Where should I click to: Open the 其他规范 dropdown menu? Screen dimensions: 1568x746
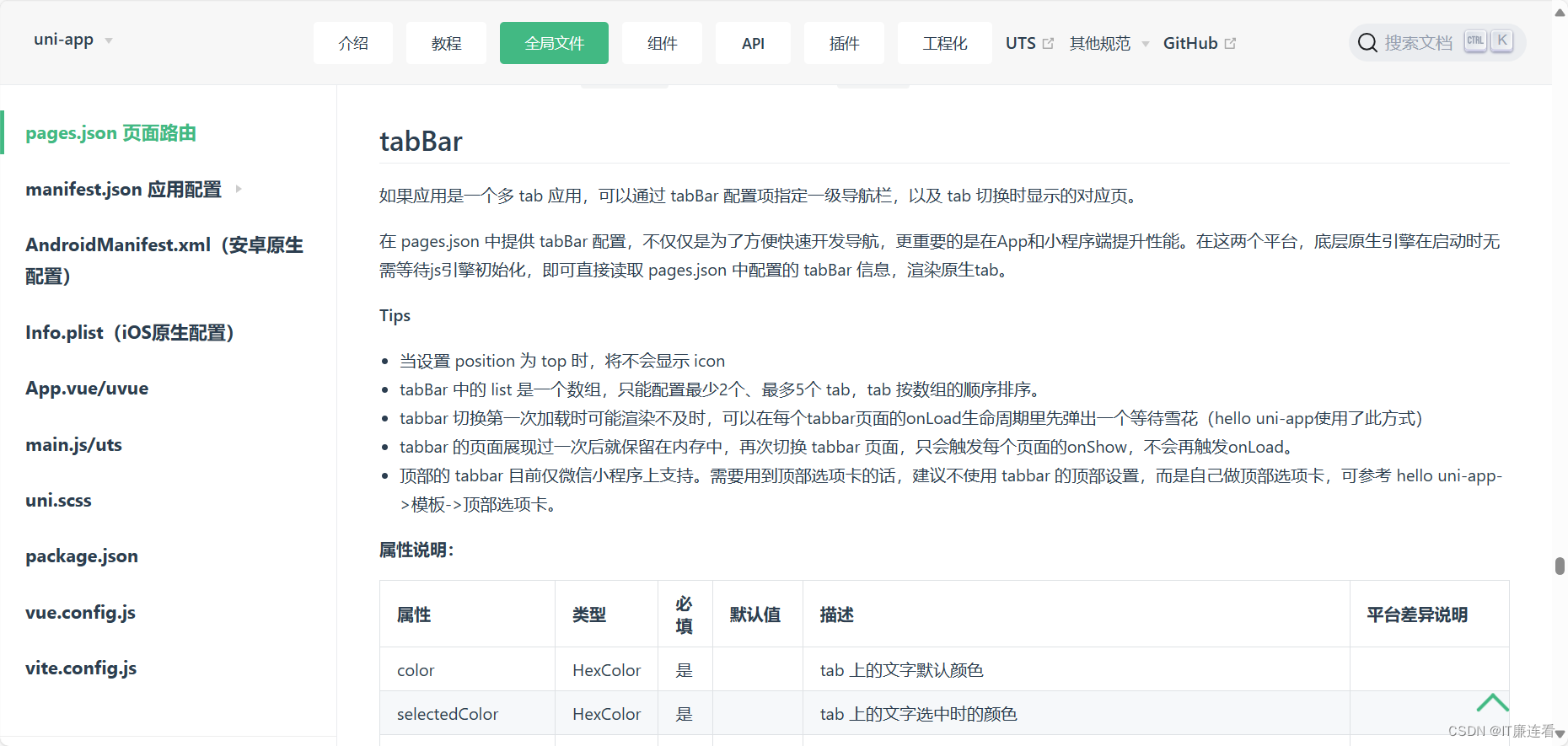[1109, 43]
